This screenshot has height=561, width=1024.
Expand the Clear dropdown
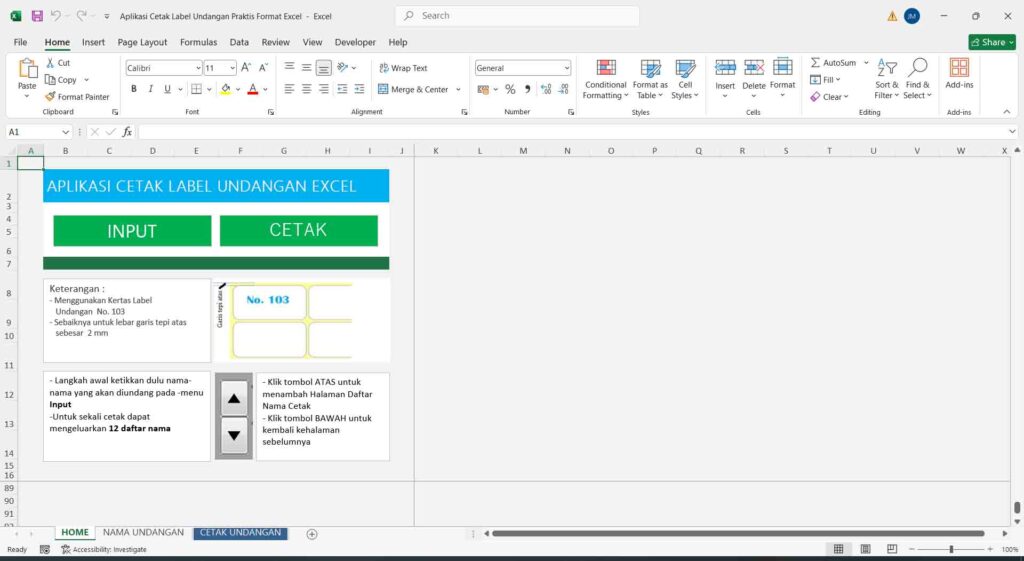(846, 97)
